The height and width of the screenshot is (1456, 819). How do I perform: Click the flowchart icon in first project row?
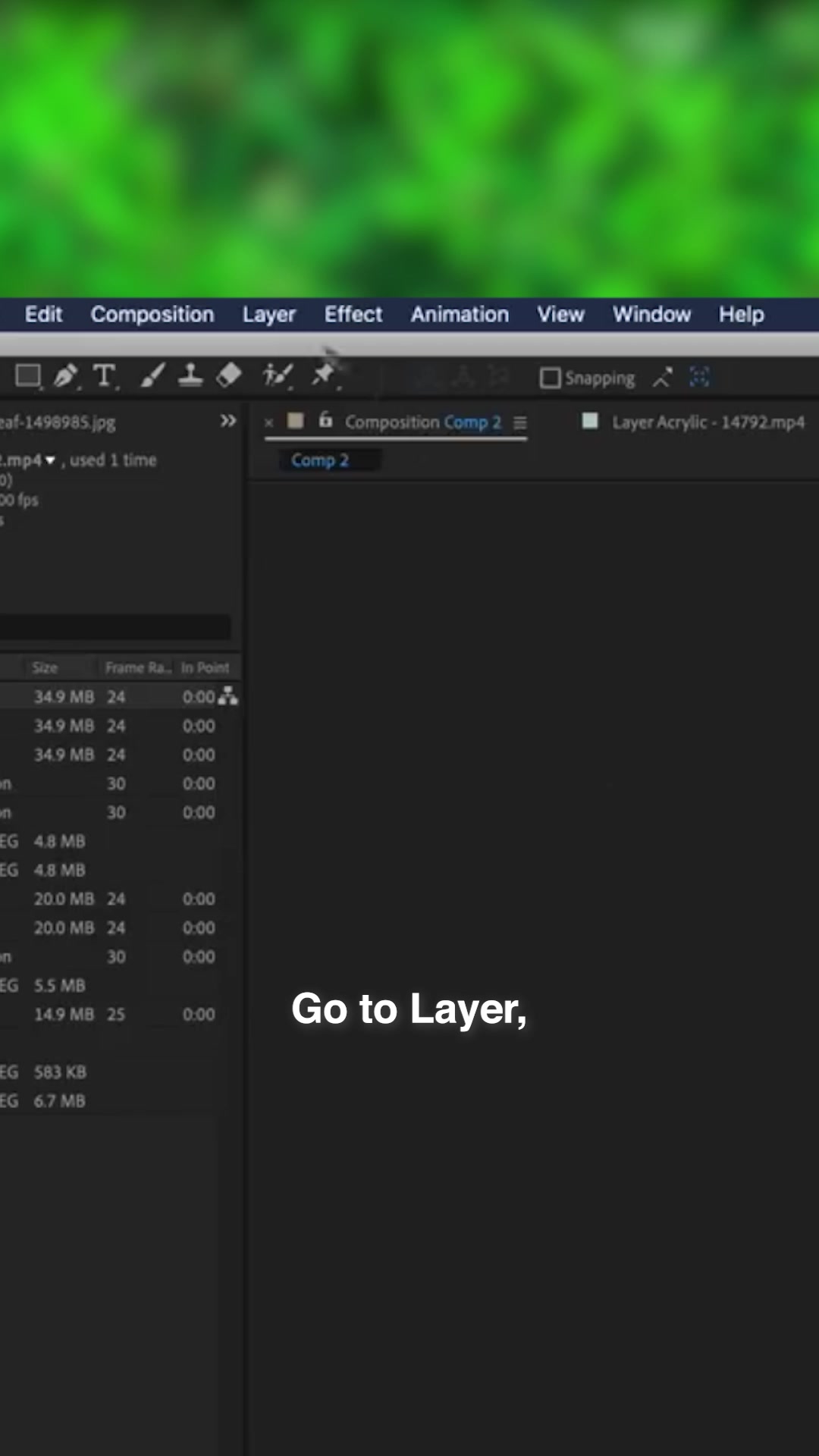(228, 695)
